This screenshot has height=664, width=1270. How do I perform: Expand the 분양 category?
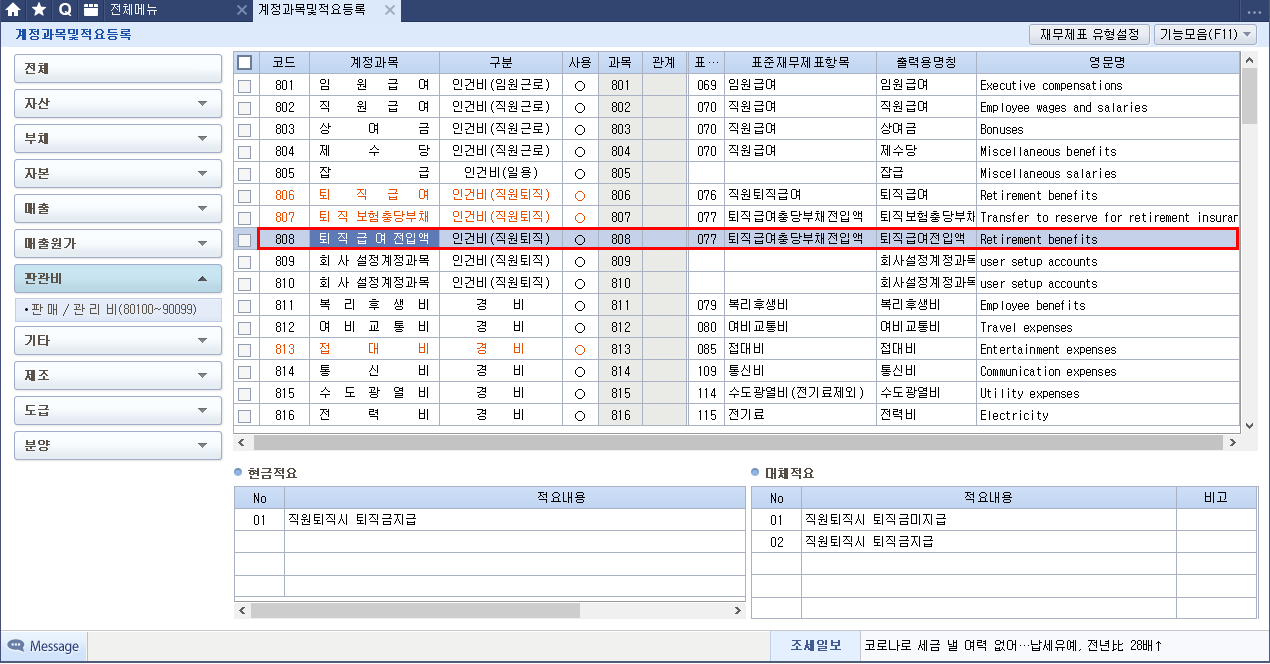[118, 445]
